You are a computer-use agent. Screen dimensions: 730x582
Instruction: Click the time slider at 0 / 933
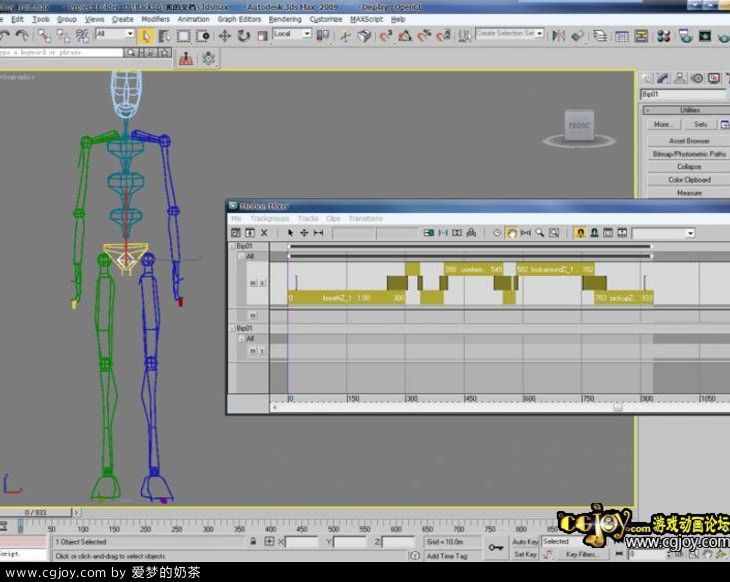(x=36, y=512)
